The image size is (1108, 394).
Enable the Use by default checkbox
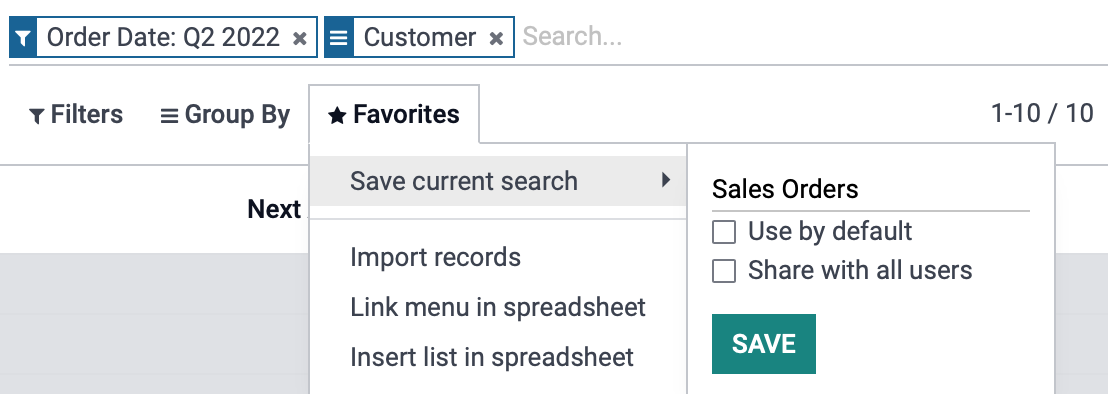point(724,232)
